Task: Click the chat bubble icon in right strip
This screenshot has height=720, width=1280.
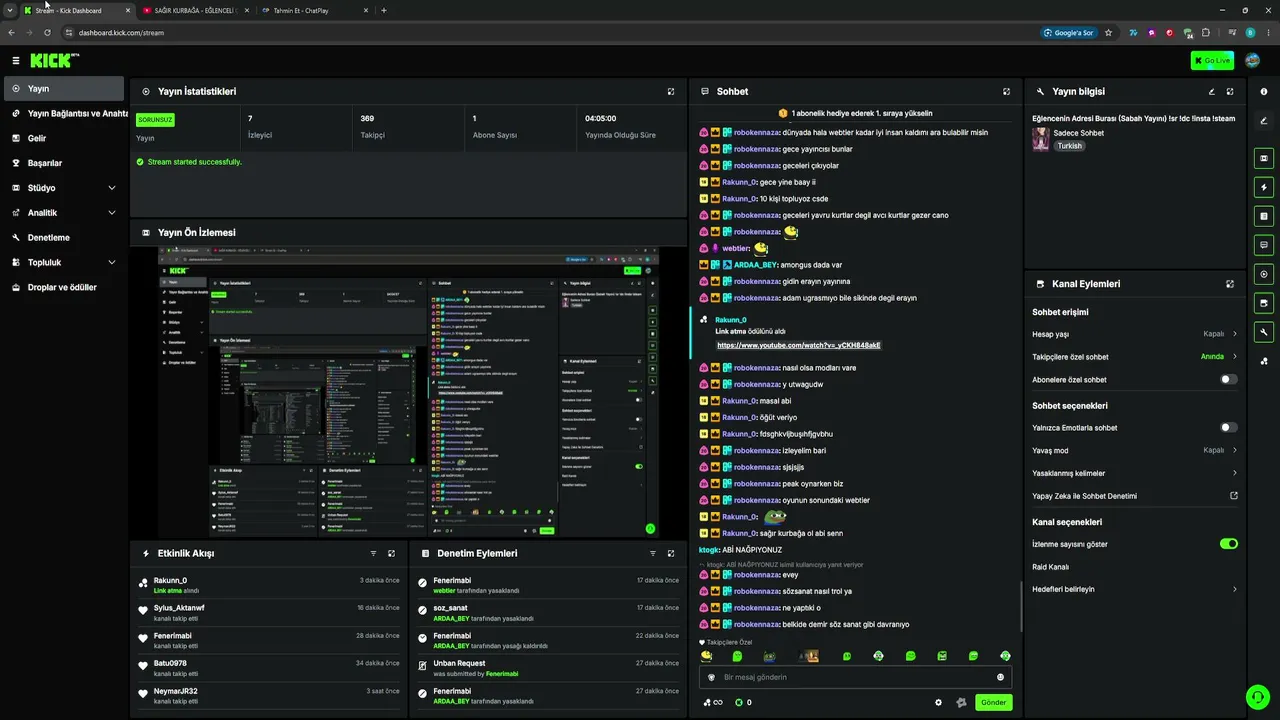Action: (1264, 245)
